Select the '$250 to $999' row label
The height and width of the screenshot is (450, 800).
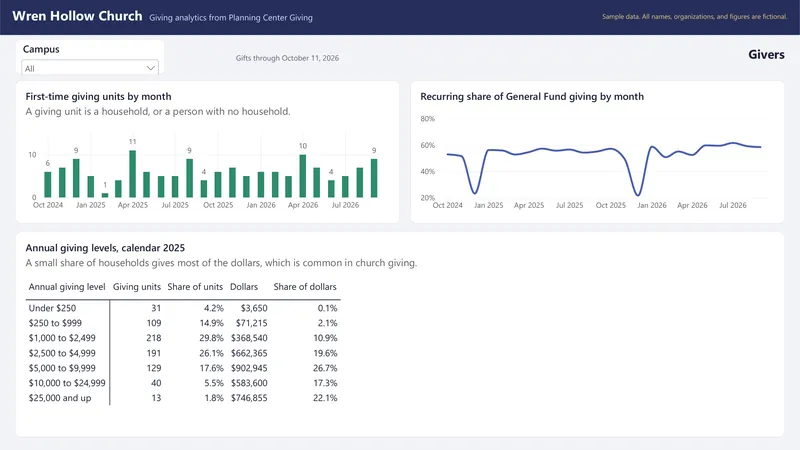click(55, 323)
